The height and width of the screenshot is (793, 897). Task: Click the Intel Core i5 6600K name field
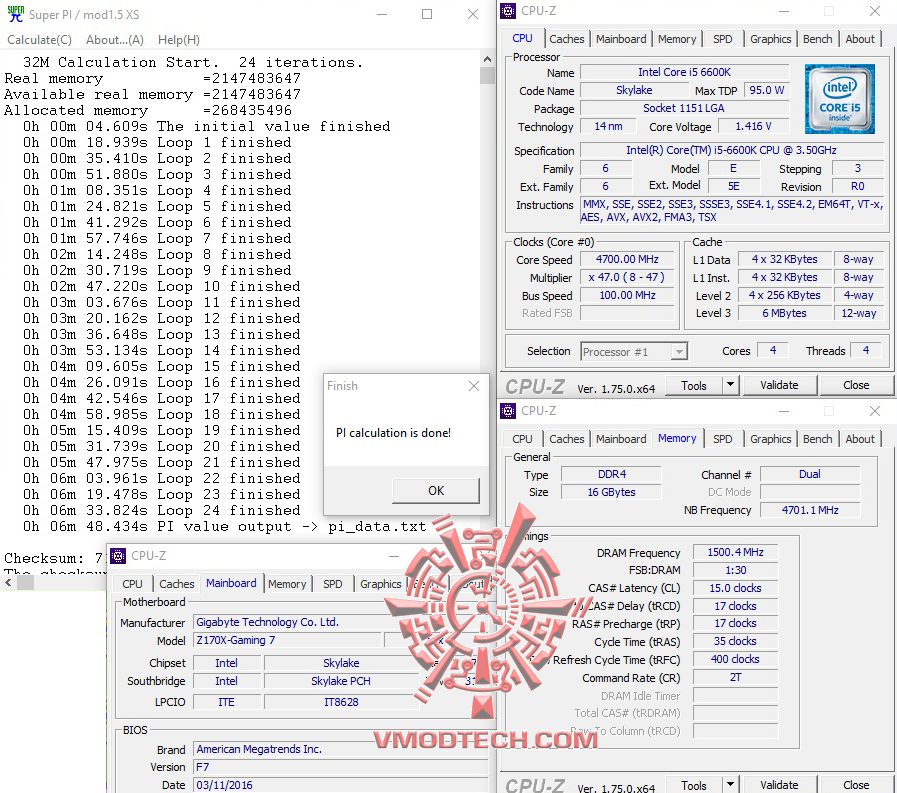(x=684, y=72)
